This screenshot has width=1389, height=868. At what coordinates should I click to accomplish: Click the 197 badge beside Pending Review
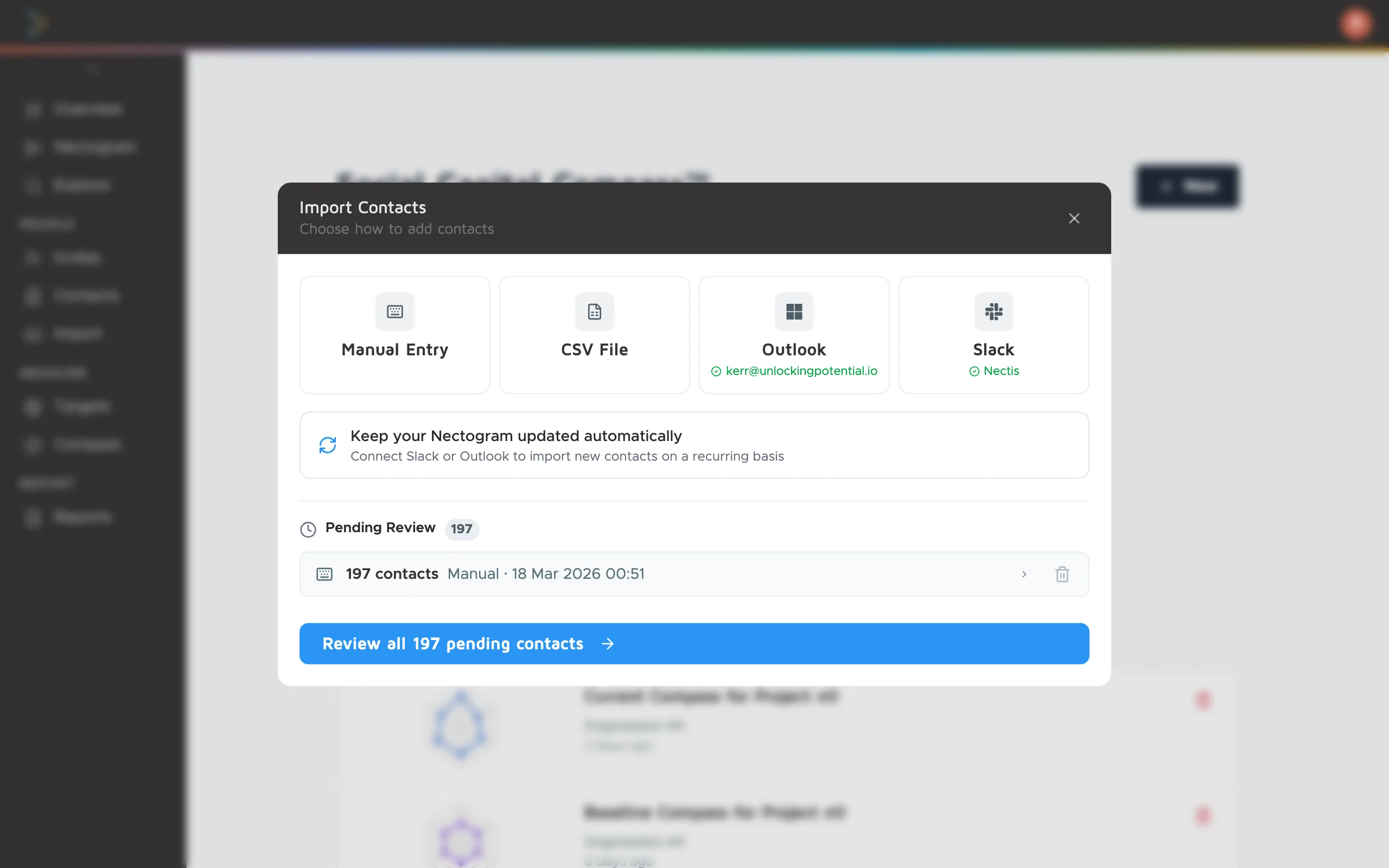462,529
